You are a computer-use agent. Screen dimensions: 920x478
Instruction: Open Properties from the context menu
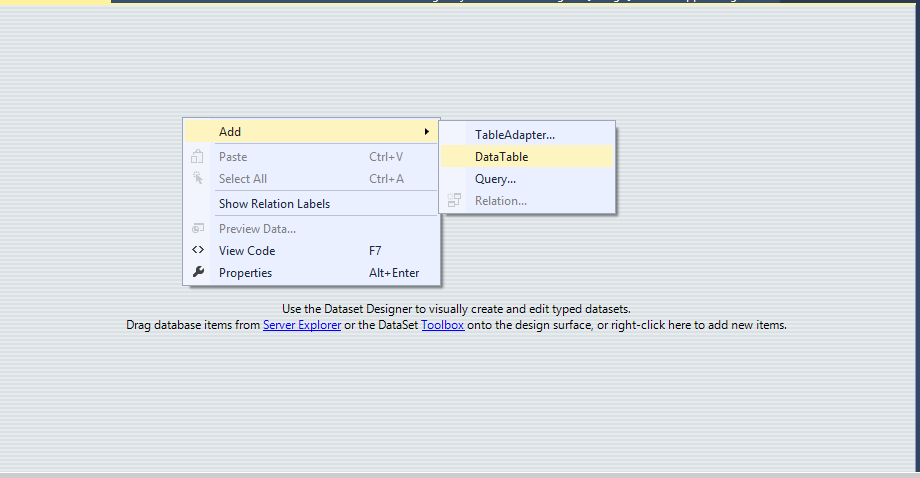[245, 273]
